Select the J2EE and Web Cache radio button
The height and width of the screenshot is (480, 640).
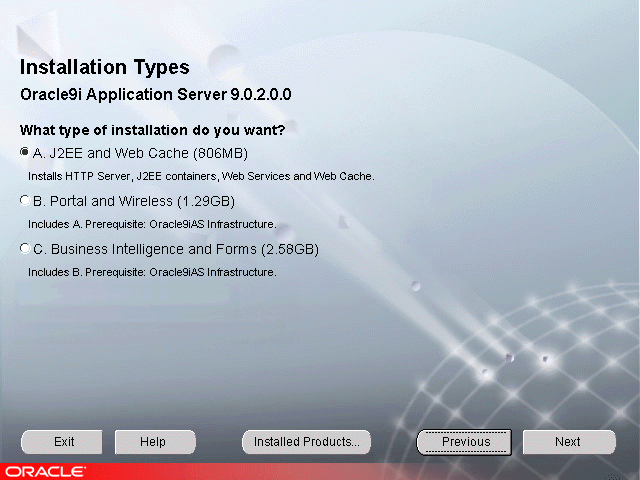click(x=25, y=152)
